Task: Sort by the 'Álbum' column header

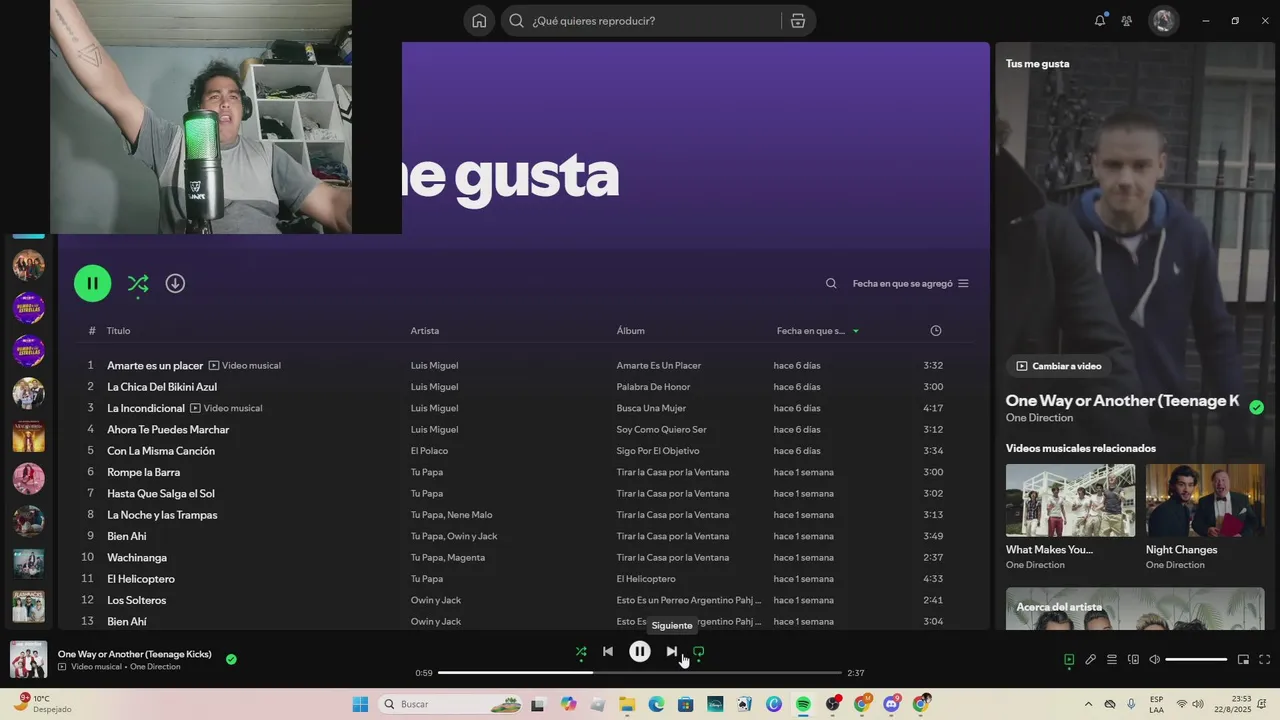Action: (x=631, y=331)
